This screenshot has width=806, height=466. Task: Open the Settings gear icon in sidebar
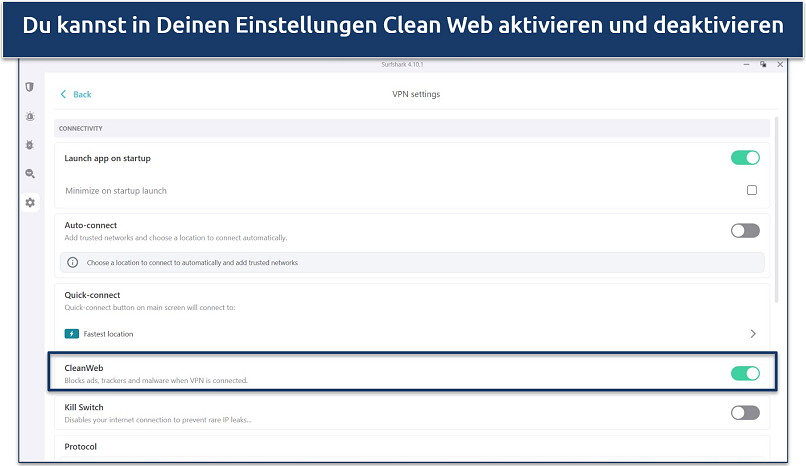pos(30,202)
